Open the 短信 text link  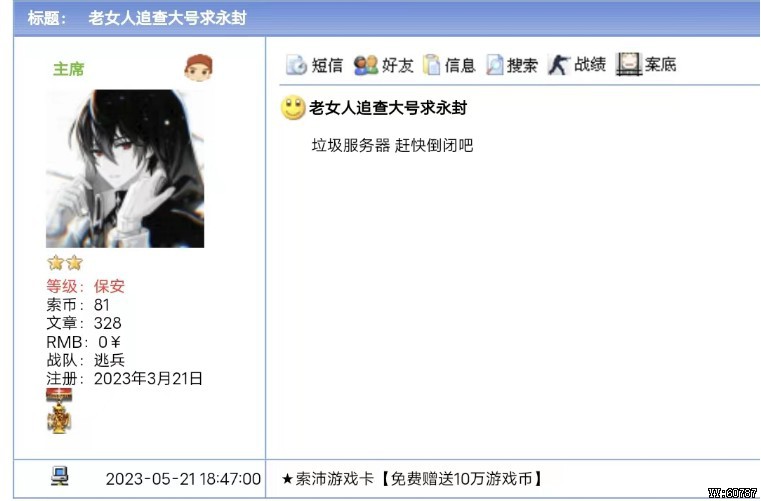point(327,65)
